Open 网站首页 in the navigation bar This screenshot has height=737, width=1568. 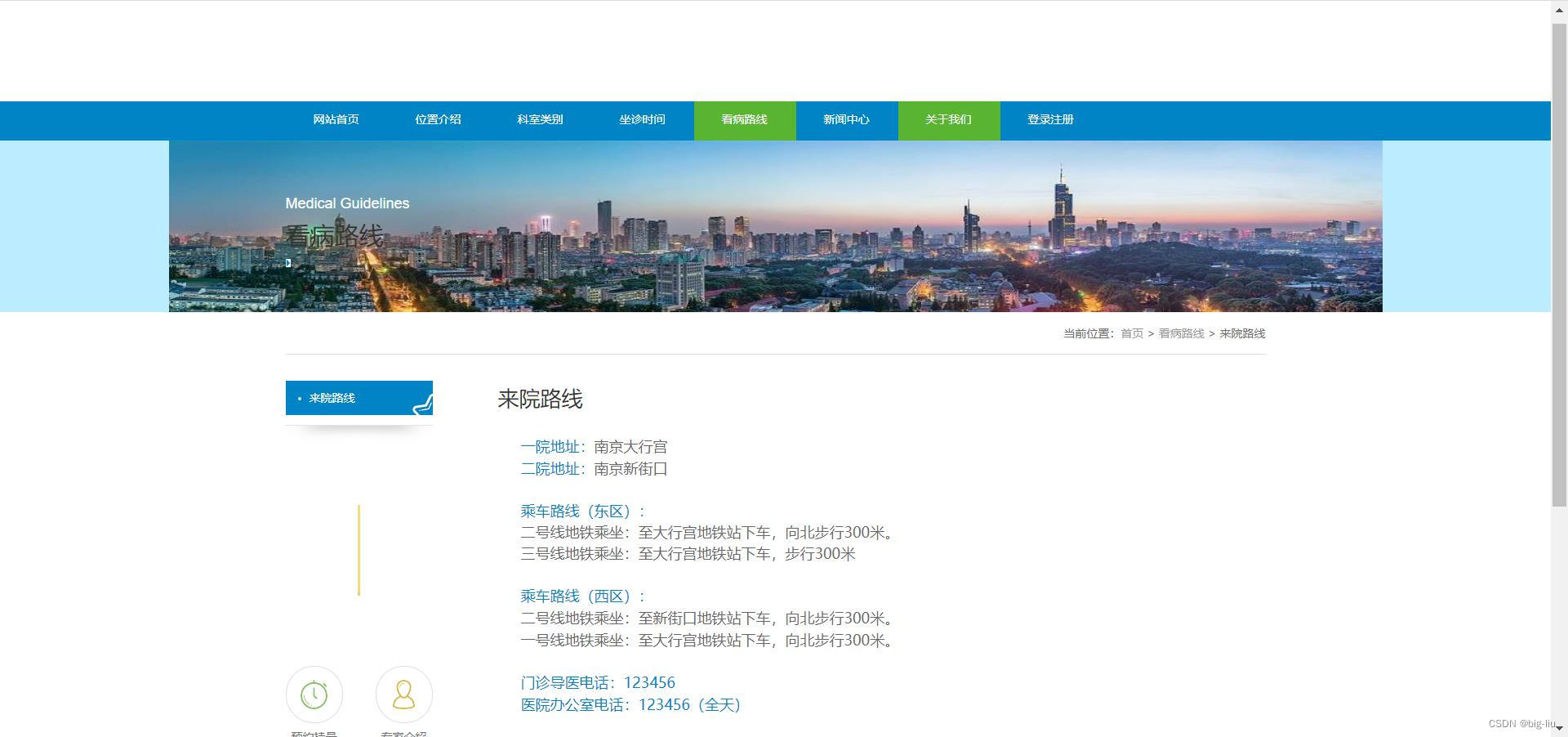tap(336, 120)
